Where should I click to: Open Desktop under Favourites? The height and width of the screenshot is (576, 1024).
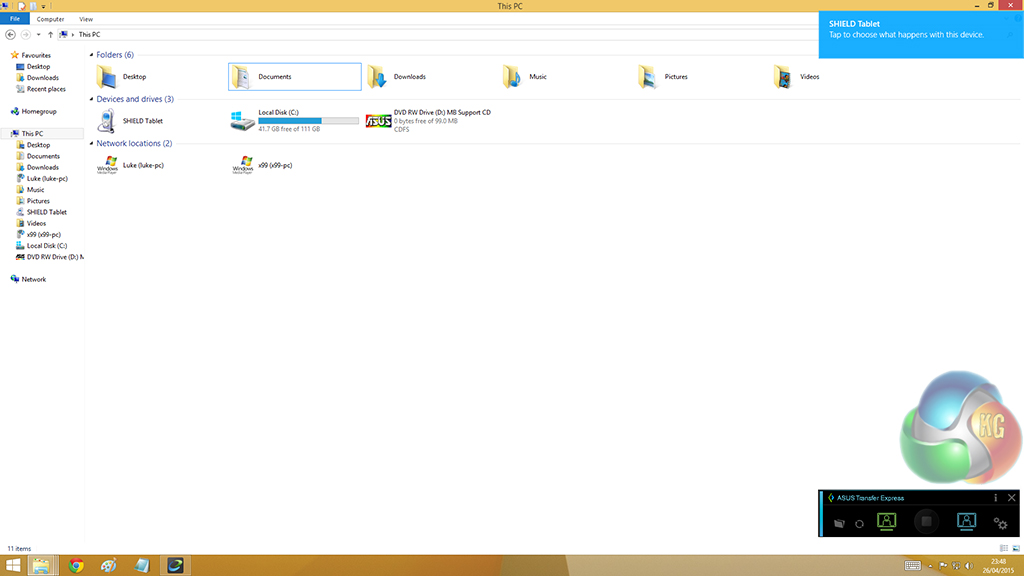coord(33,67)
